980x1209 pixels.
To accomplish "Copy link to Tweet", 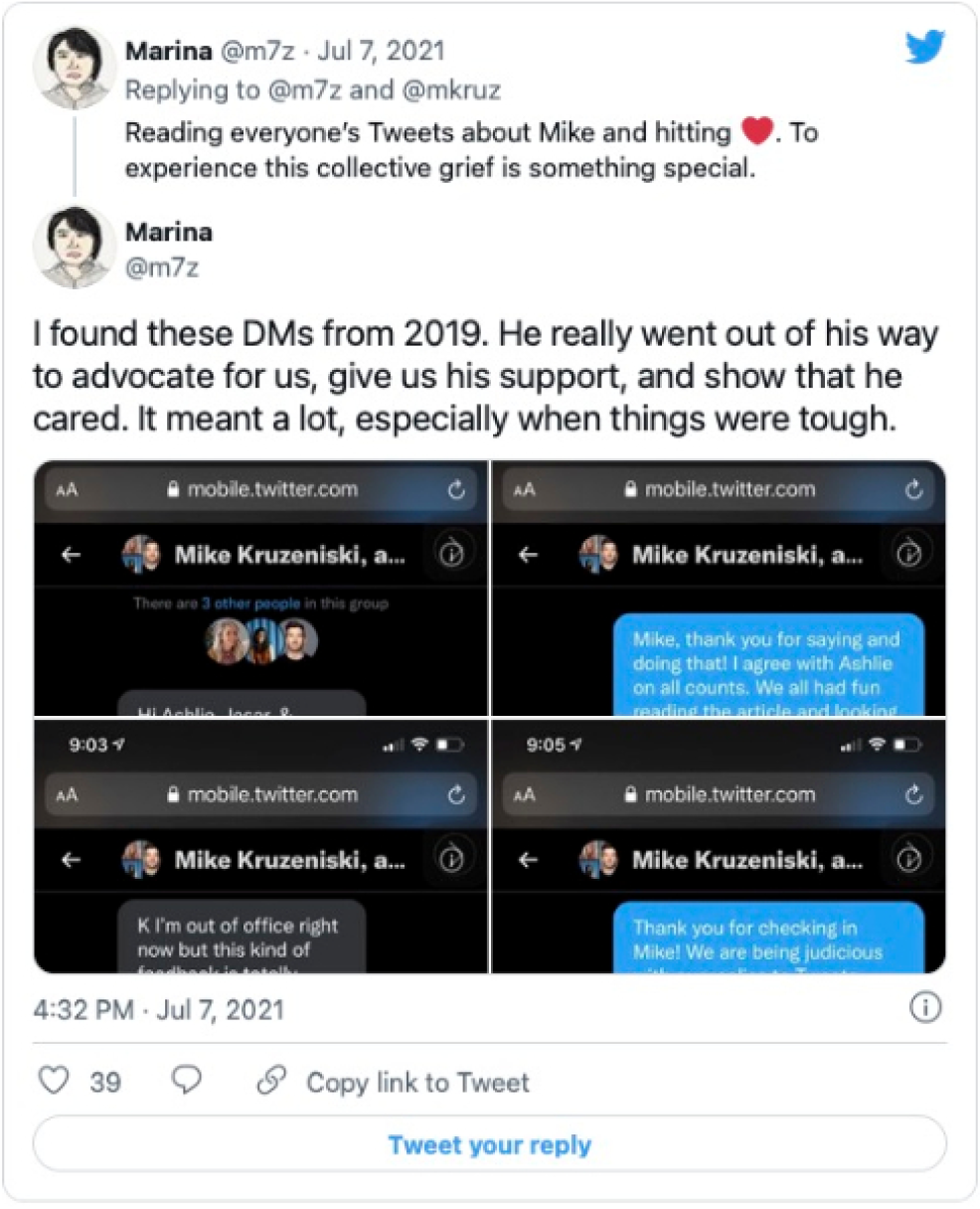I will pos(417,1083).
